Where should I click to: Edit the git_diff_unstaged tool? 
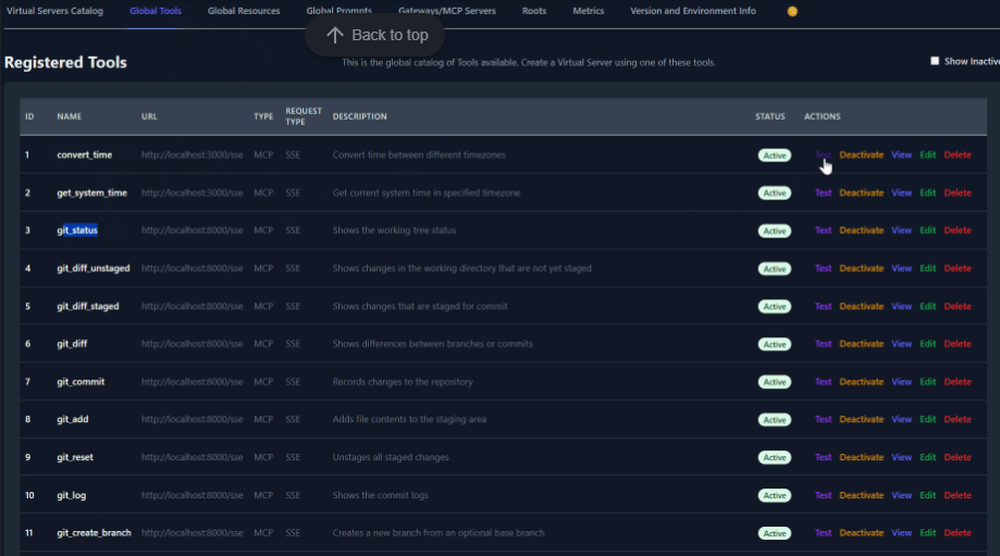coord(927,268)
